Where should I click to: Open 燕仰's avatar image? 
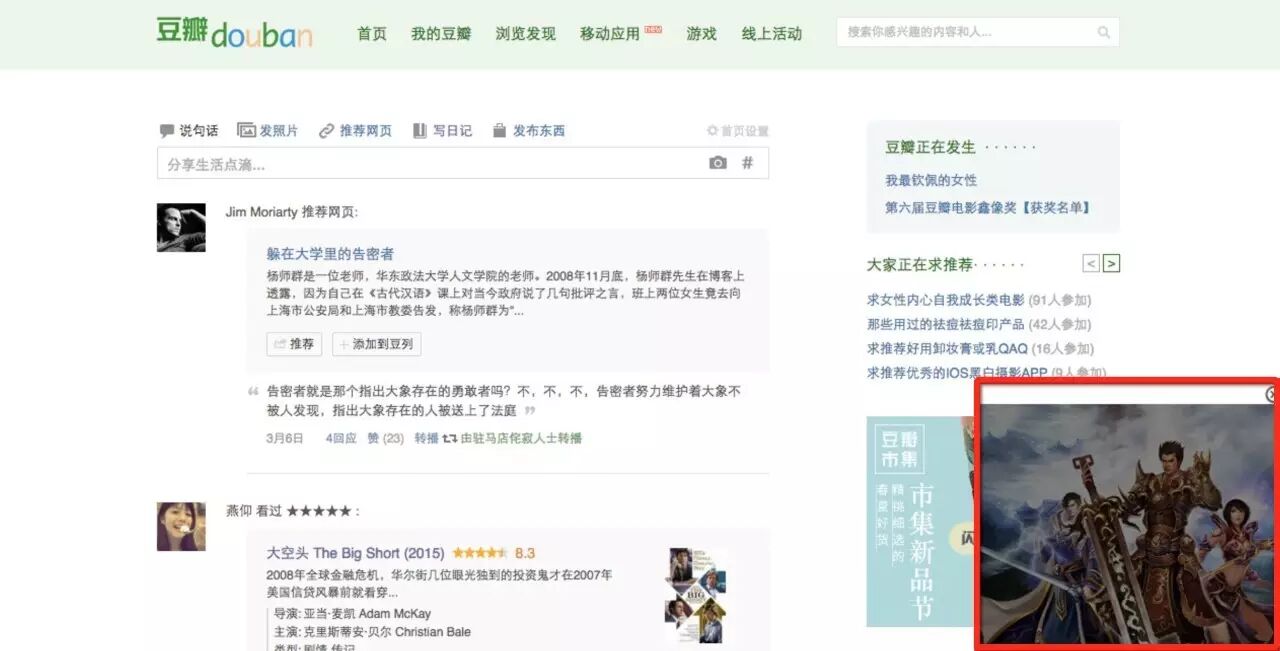pos(181,526)
